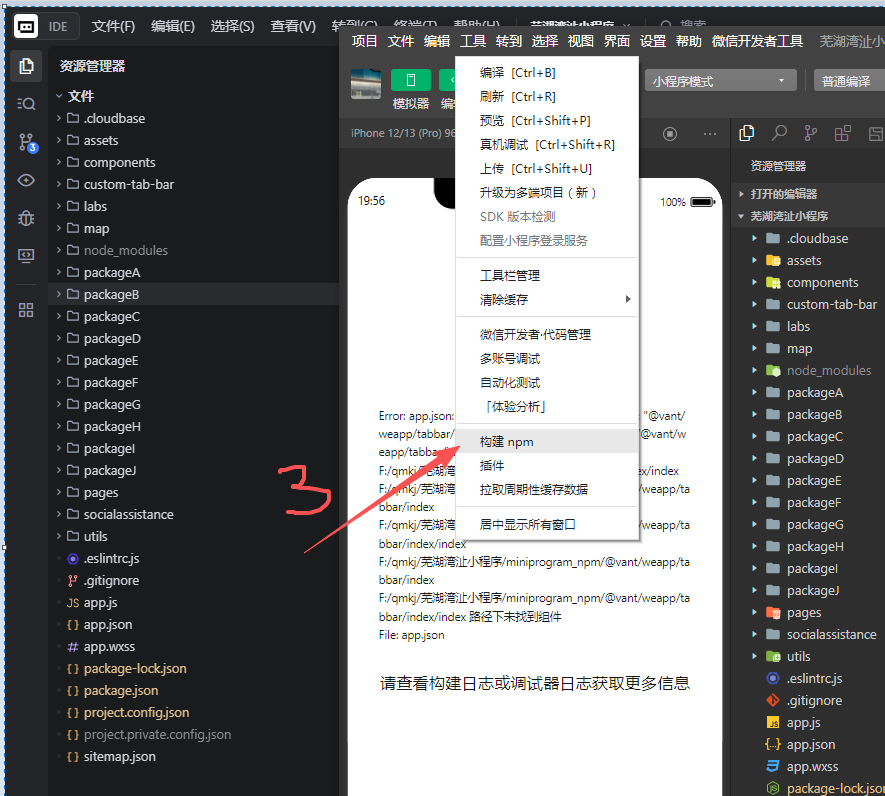
Task: Select 构建 npm from the tools menu
Action: 507,441
